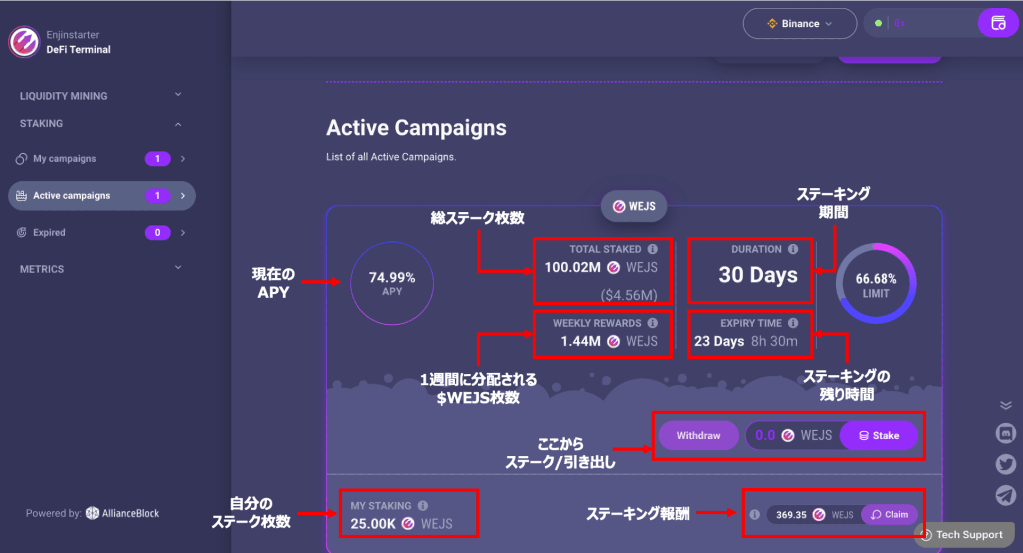Open the Discord community icon
Image resolution: width=1023 pixels, height=553 pixels.
(1006, 433)
